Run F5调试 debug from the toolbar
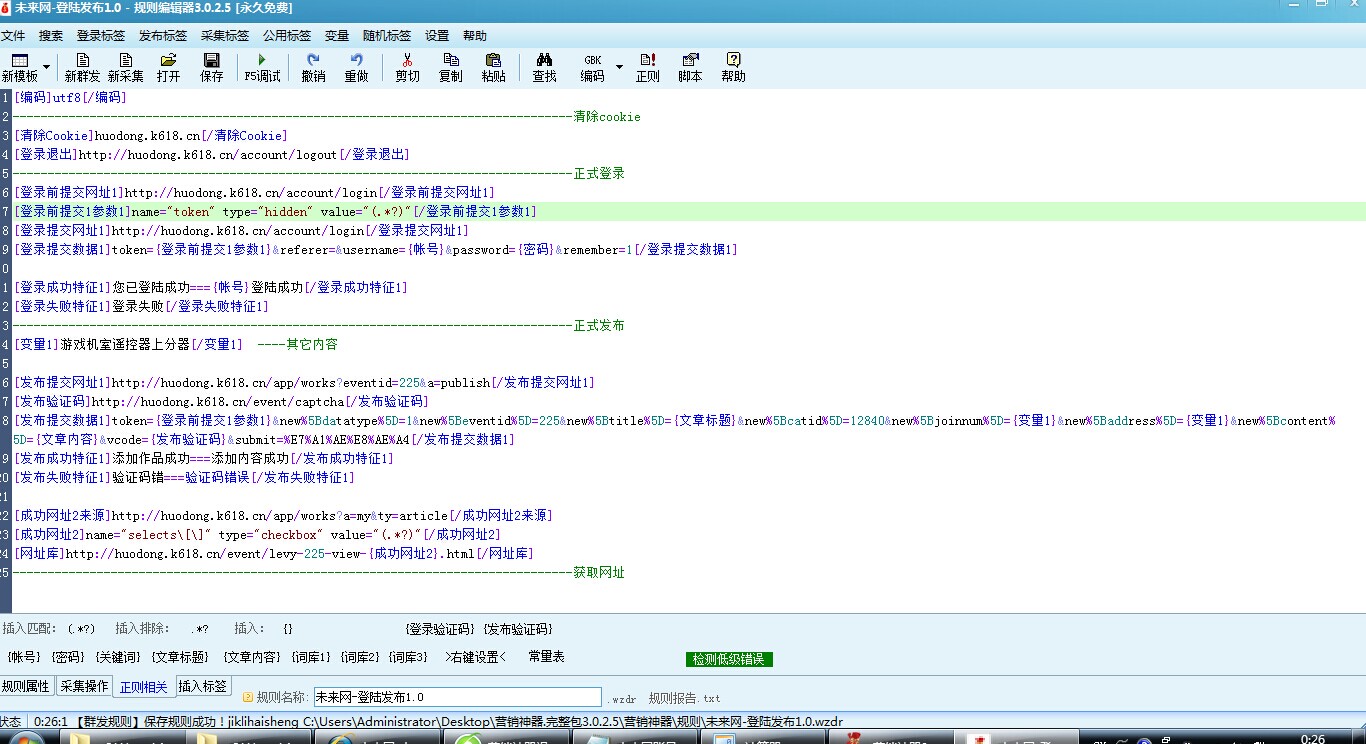This screenshot has width=1366, height=744. click(262, 67)
